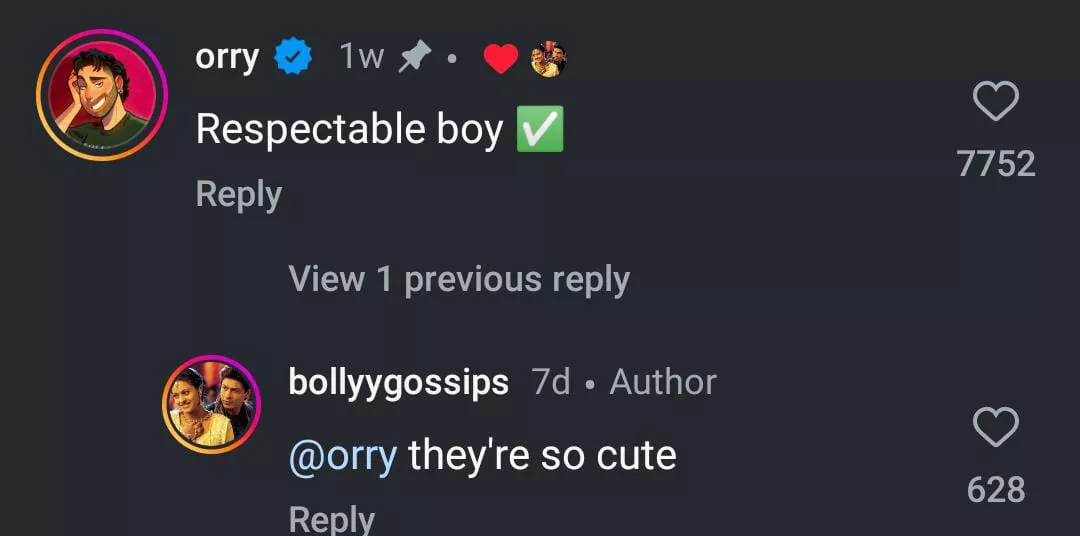This screenshot has width=1080, height=536.
Task: Expand View 1 previous reply
Action: tap(459, 279)
